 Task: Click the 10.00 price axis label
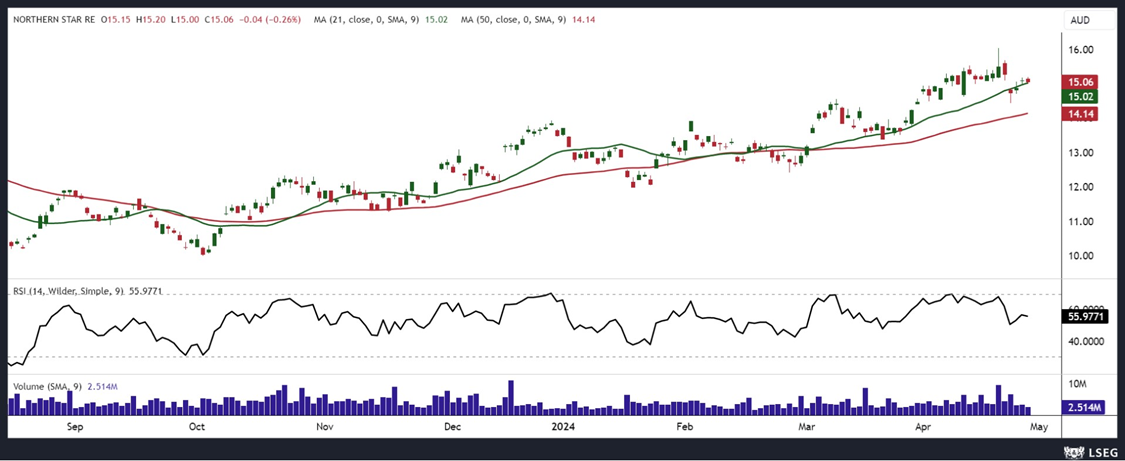coord(1081,256)
